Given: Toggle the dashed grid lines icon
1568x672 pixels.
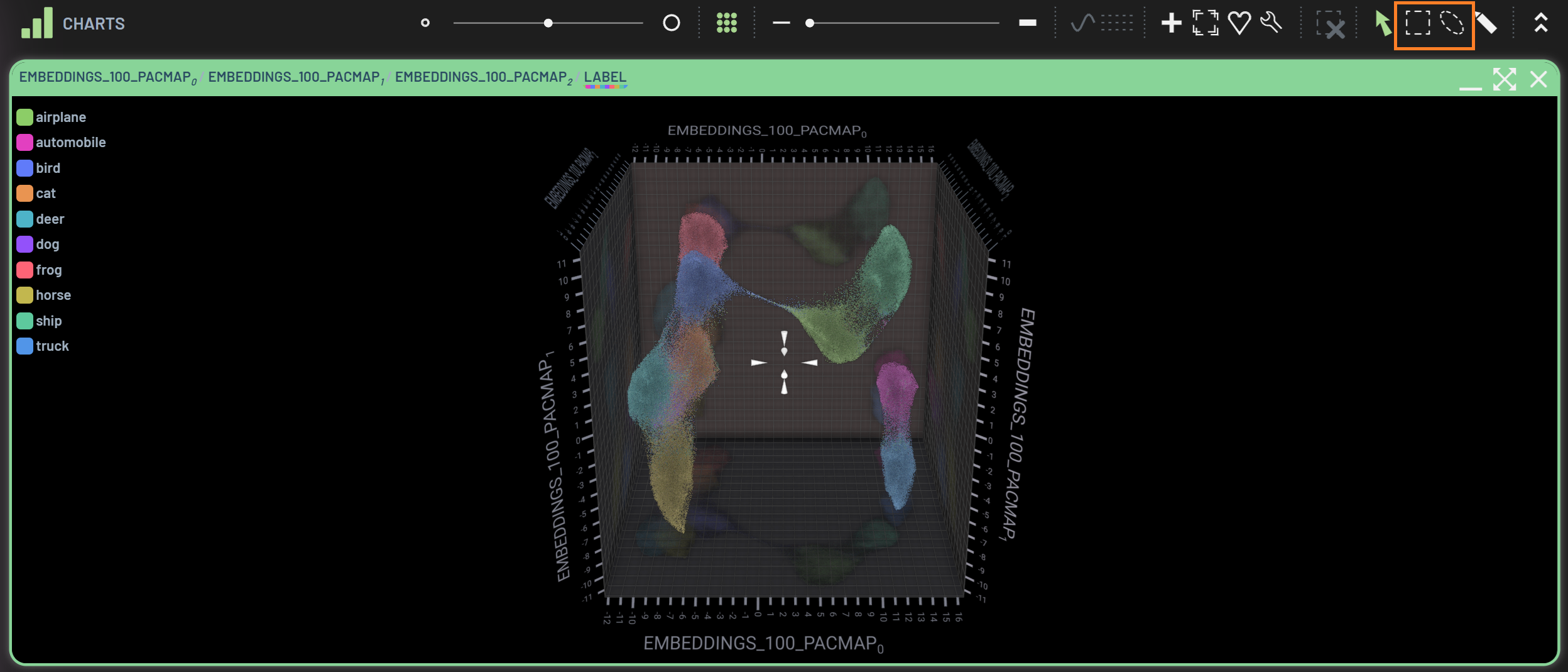Looking at the screenshot, I should click(1117, 23).
